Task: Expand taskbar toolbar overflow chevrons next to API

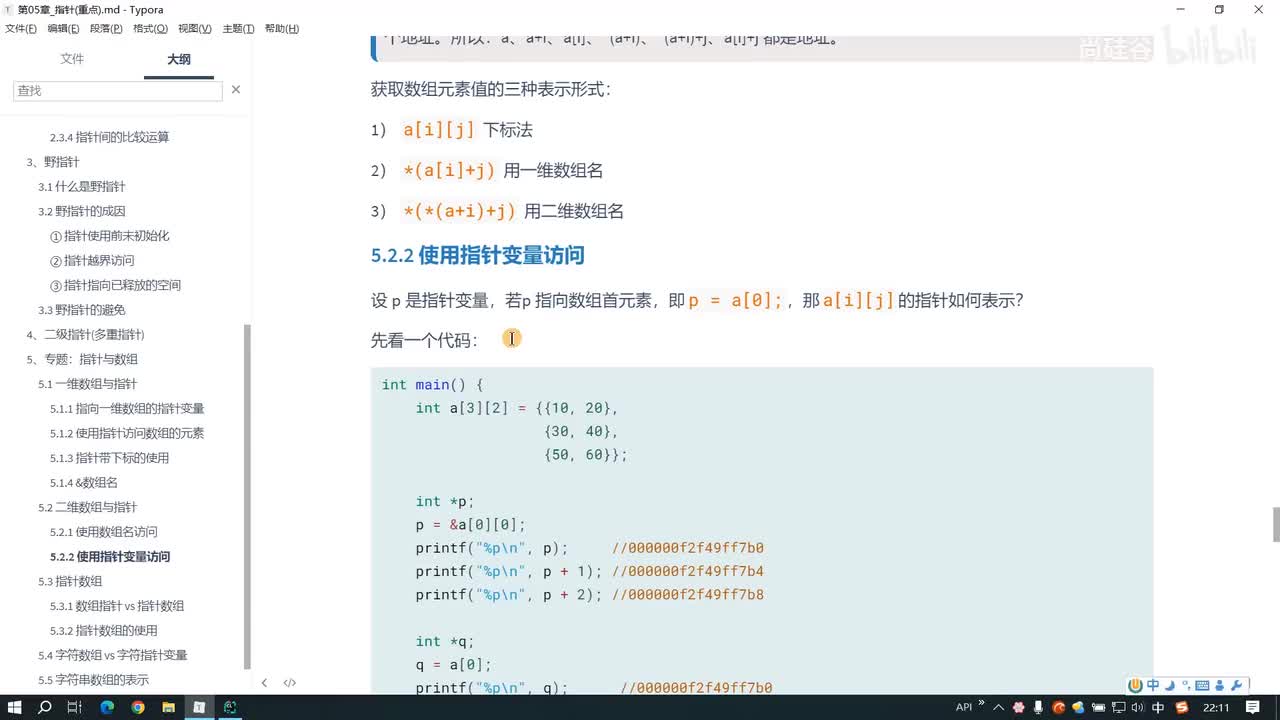Action: (x=981, y=703)
